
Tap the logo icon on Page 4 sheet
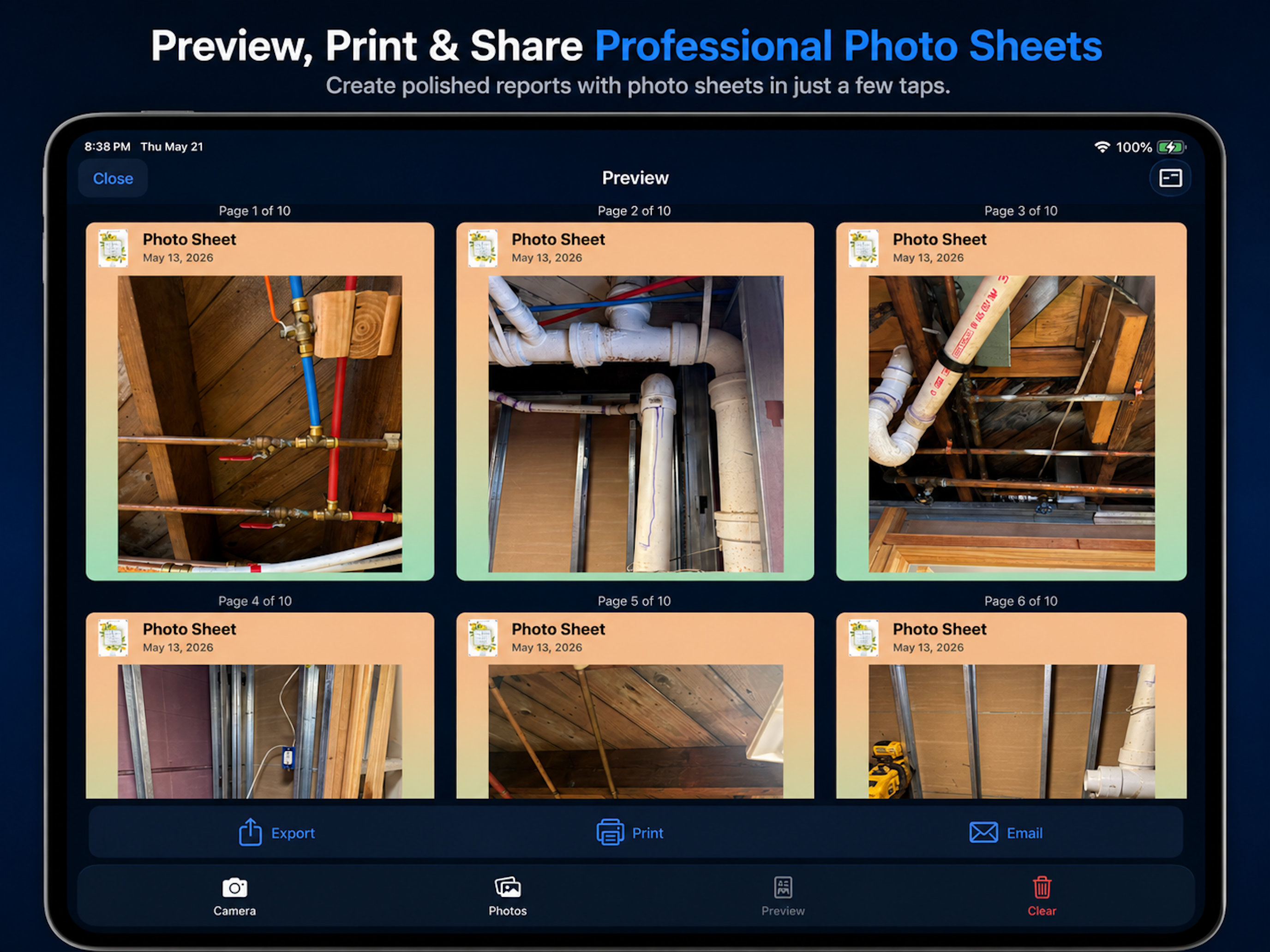pyautogui.click(x=113, y=637)
